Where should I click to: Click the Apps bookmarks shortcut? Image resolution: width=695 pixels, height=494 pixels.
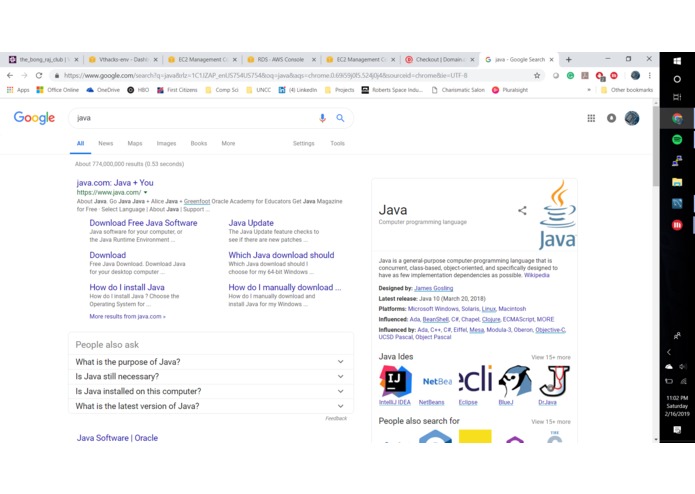pos(18,90)
